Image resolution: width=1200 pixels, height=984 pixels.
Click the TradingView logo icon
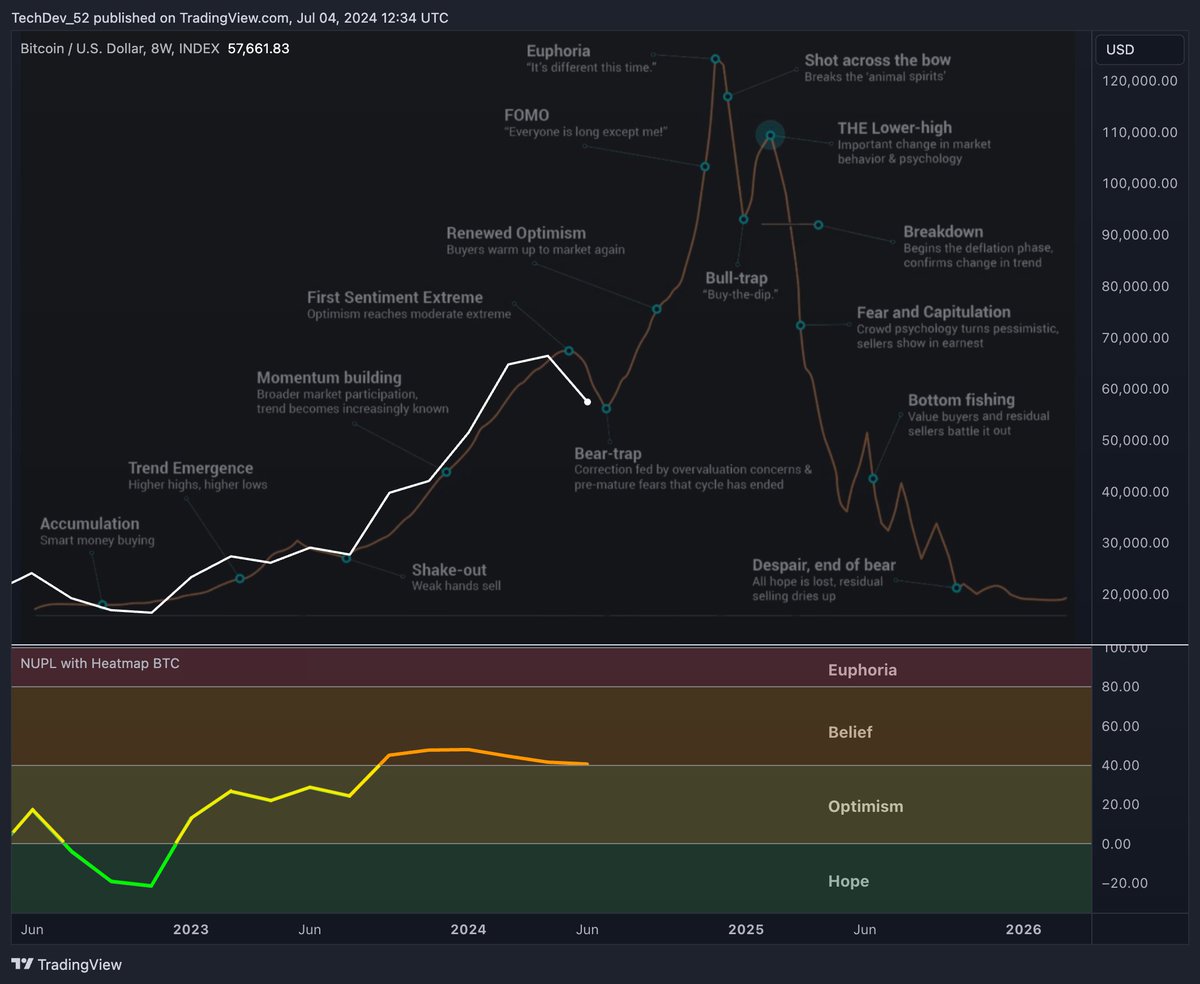20,965
